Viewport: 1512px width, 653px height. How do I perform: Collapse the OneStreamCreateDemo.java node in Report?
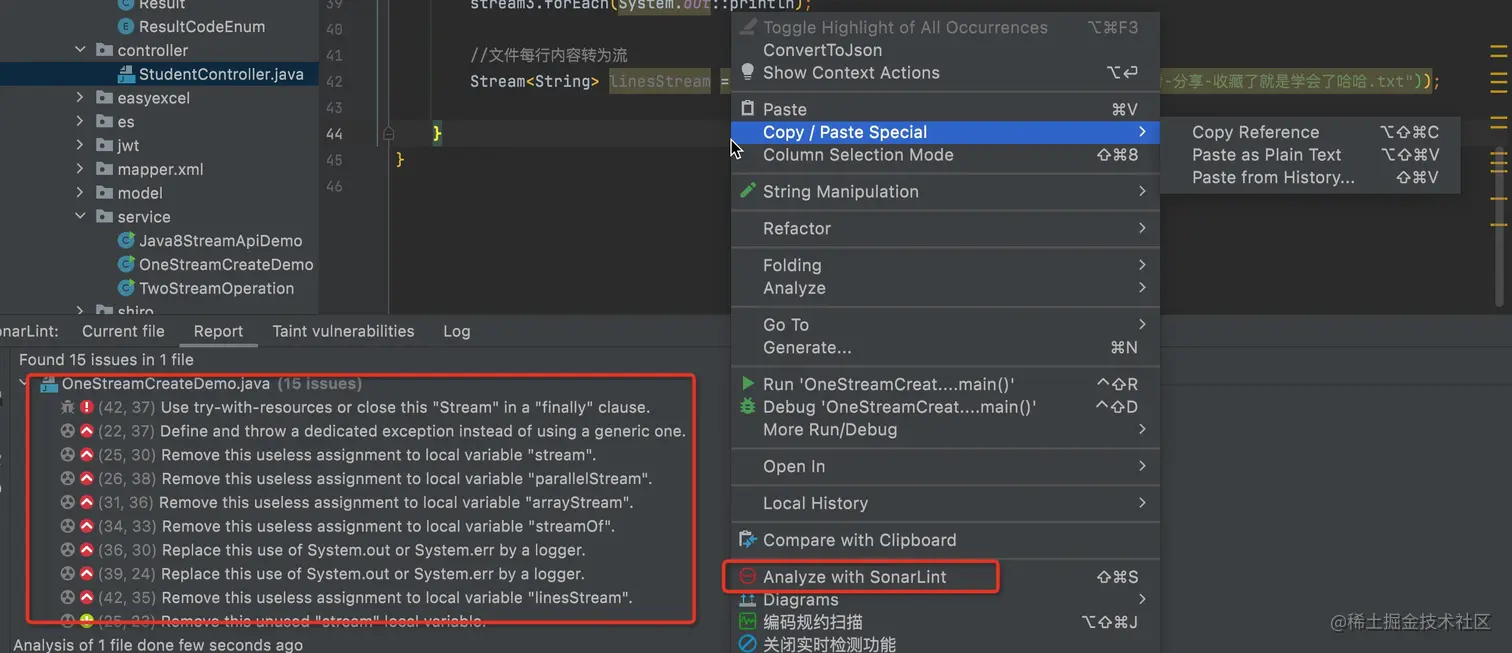(x=24, y=384)
